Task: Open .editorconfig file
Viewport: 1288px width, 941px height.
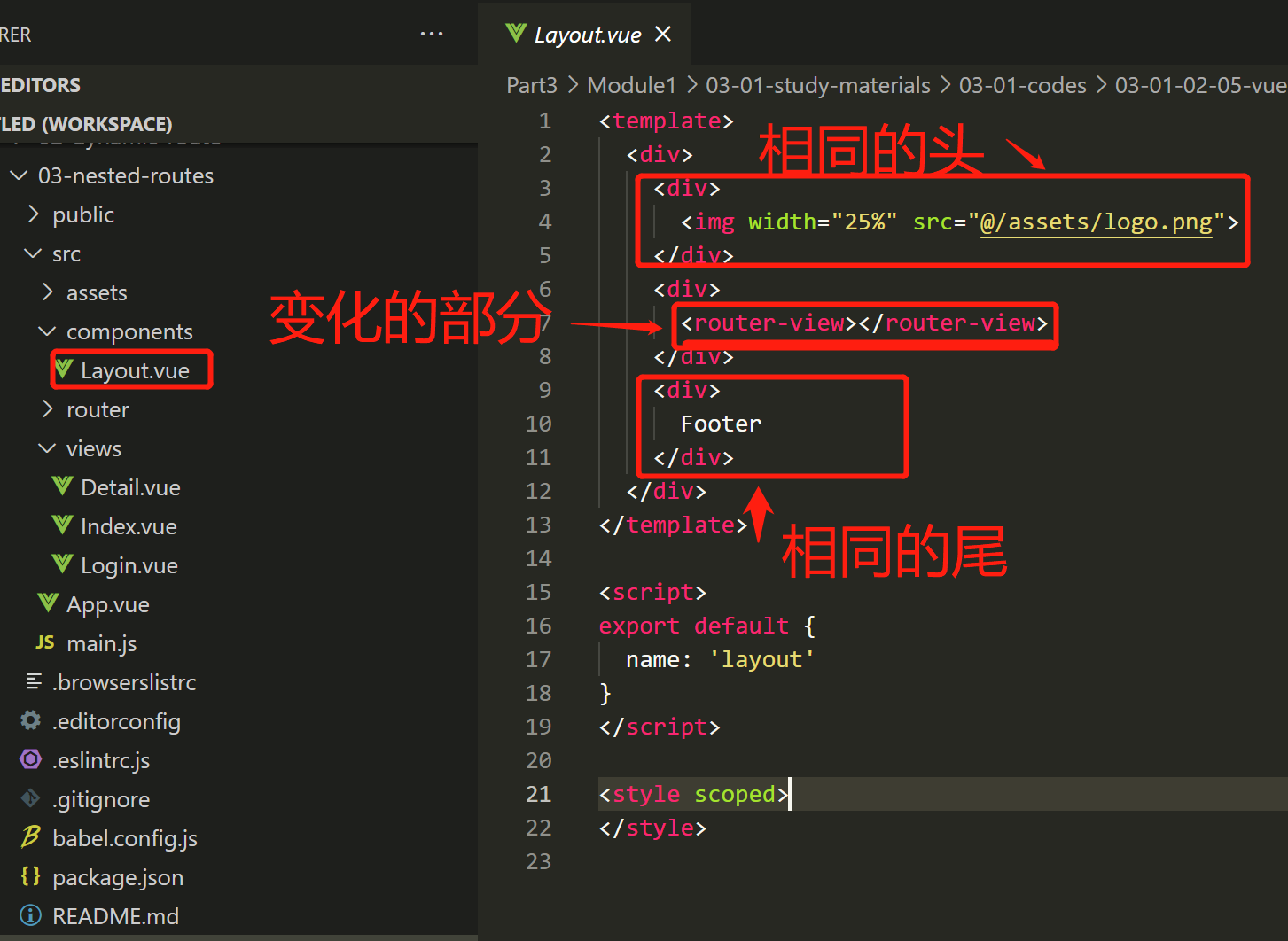Action: point(116,721)
